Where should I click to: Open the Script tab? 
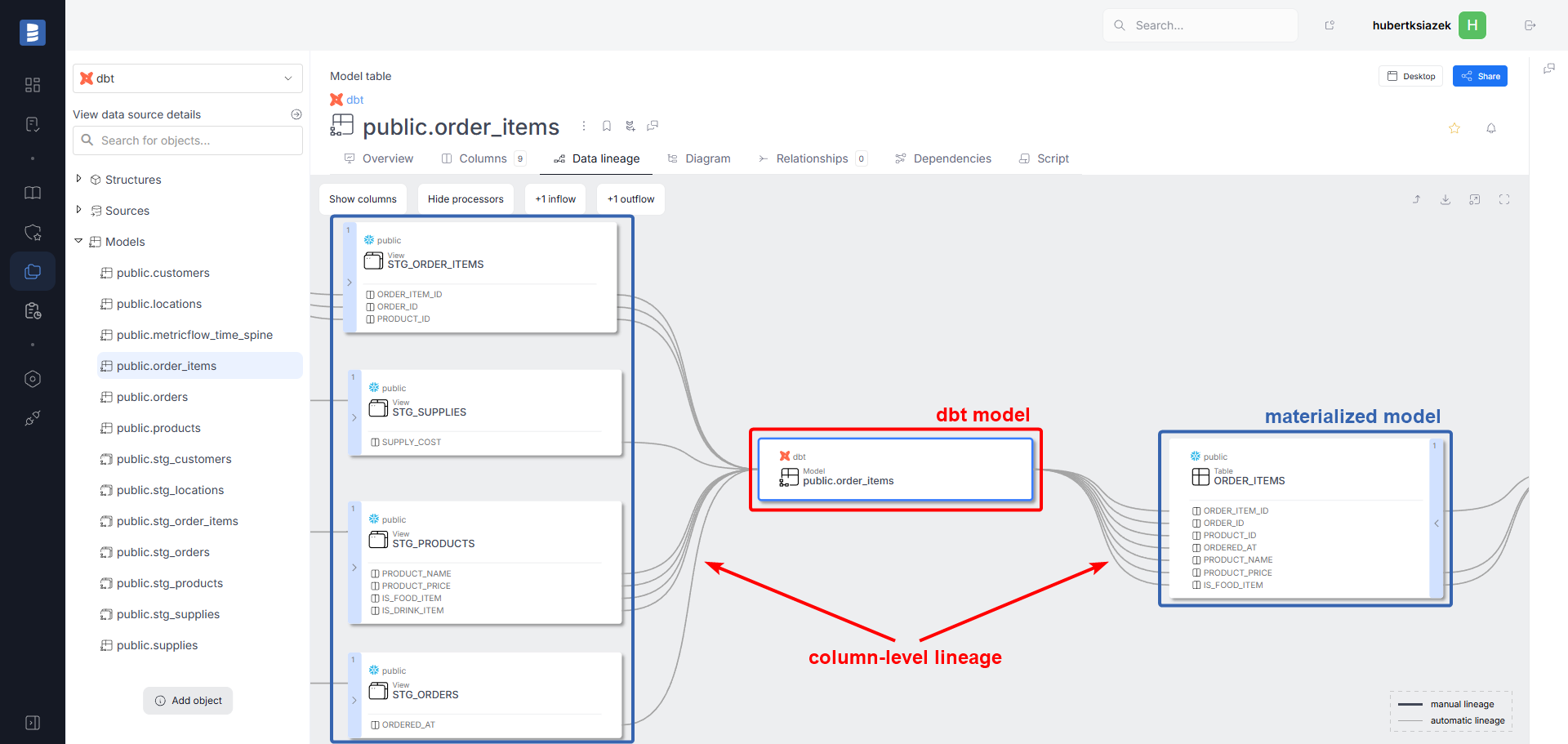point(1044,158)
